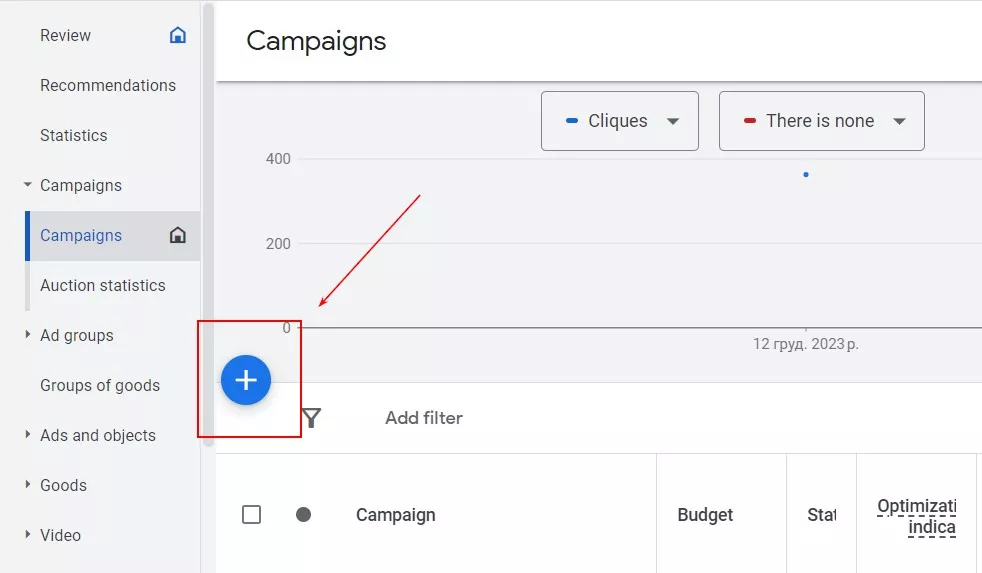Viewport: 982px width, 573px height.
Task: Click the status dot column header
Action: point(303,514)
